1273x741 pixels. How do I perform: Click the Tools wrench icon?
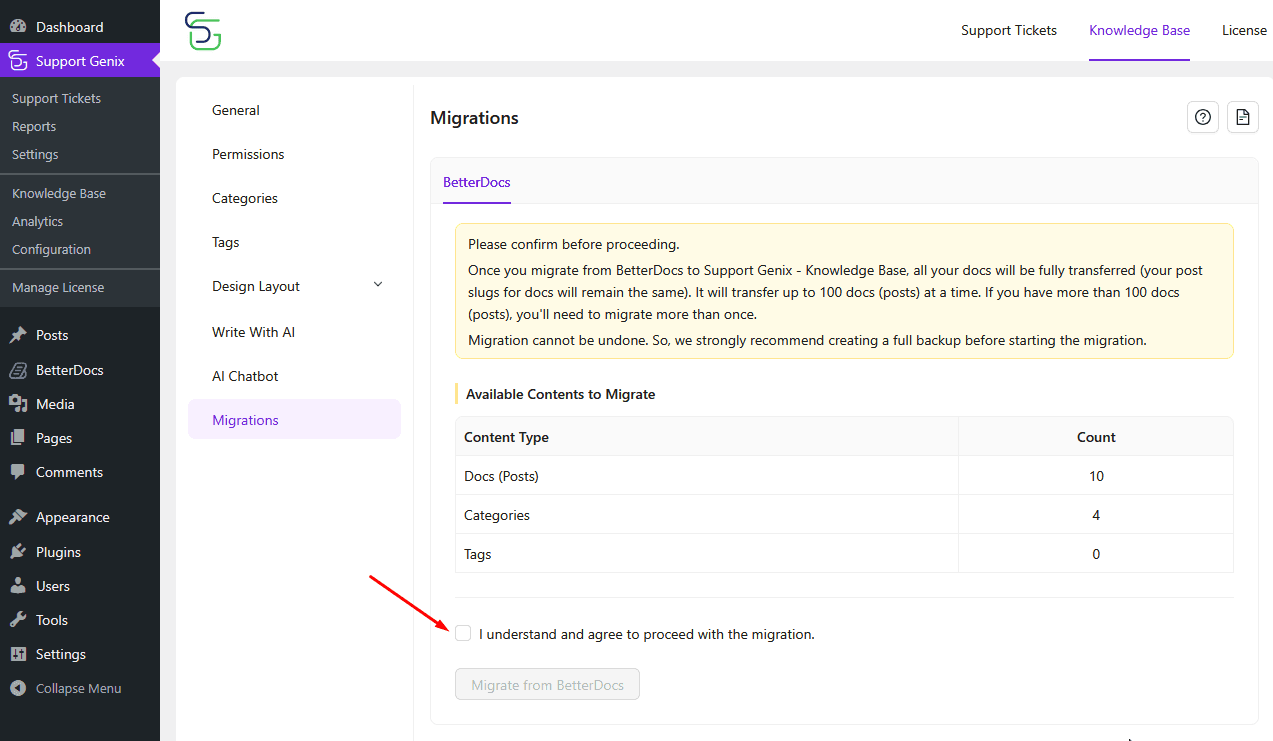tap(18, 620)
